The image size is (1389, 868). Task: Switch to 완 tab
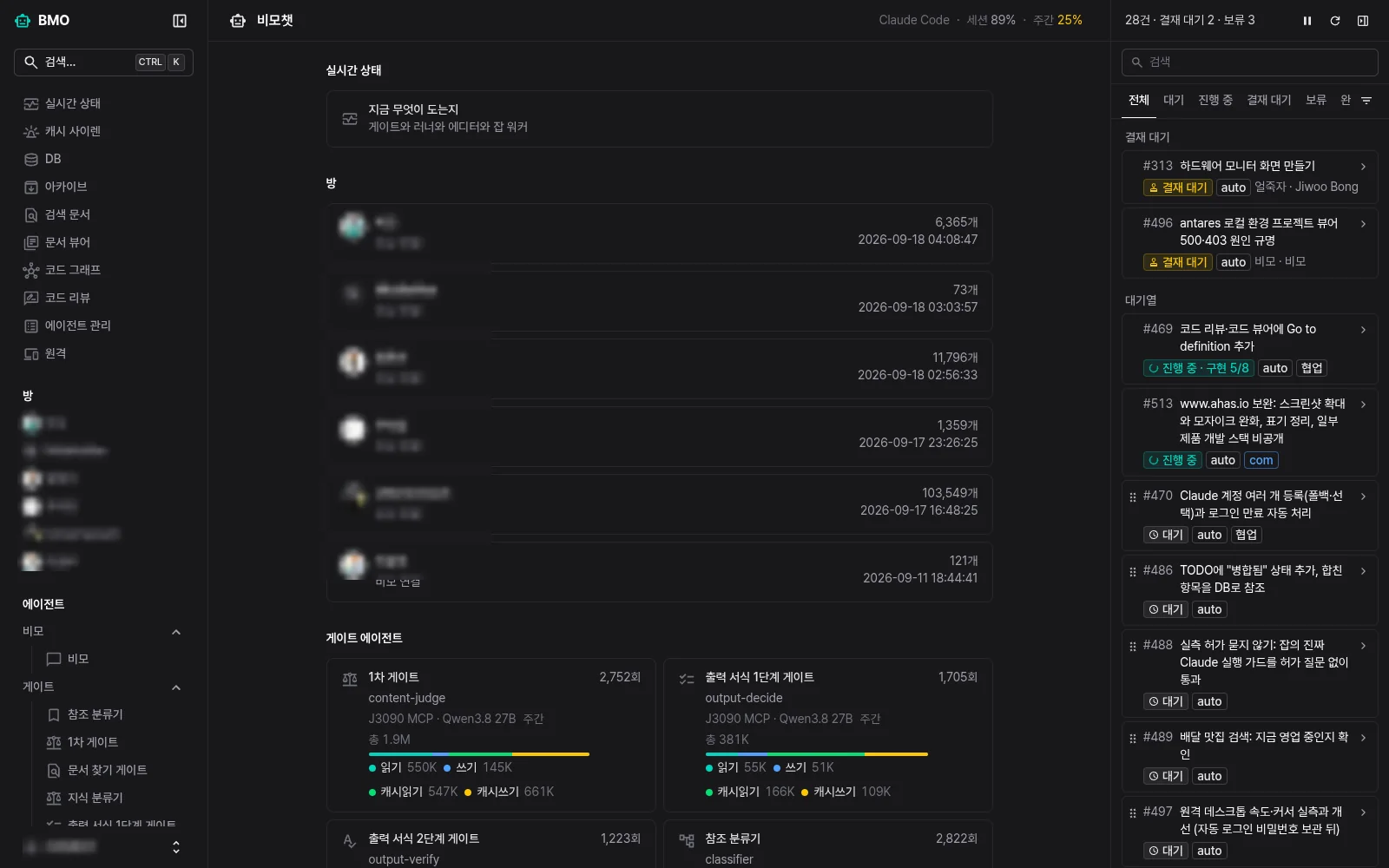(1346, 100)
